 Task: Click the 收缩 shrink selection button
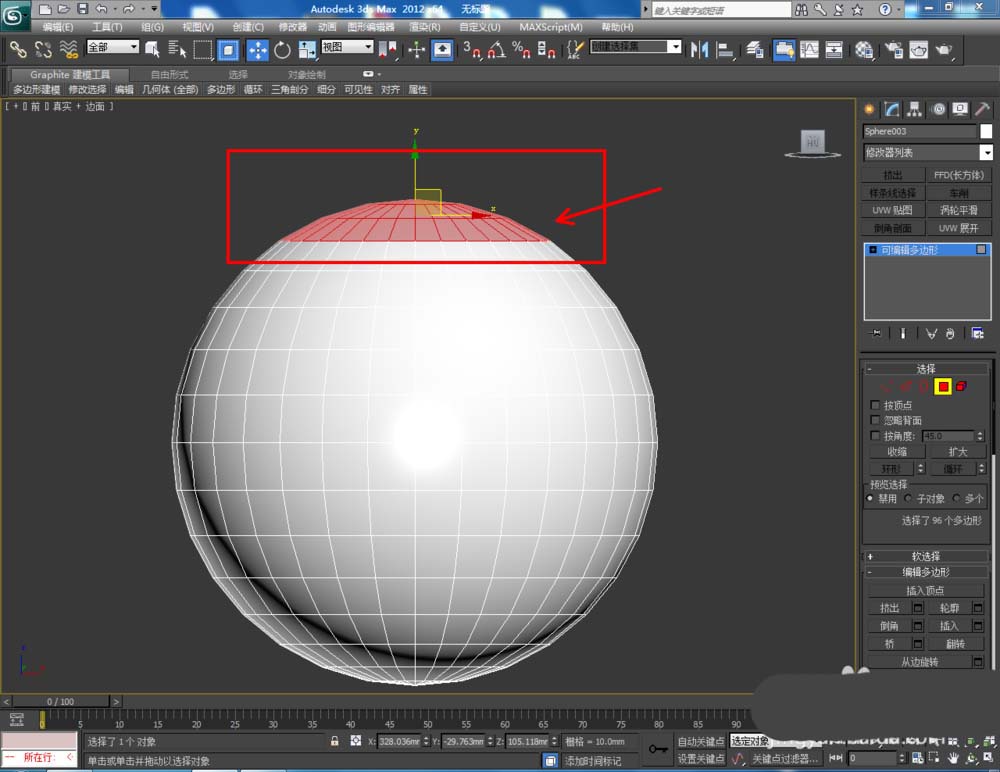[x=897, y=452]
